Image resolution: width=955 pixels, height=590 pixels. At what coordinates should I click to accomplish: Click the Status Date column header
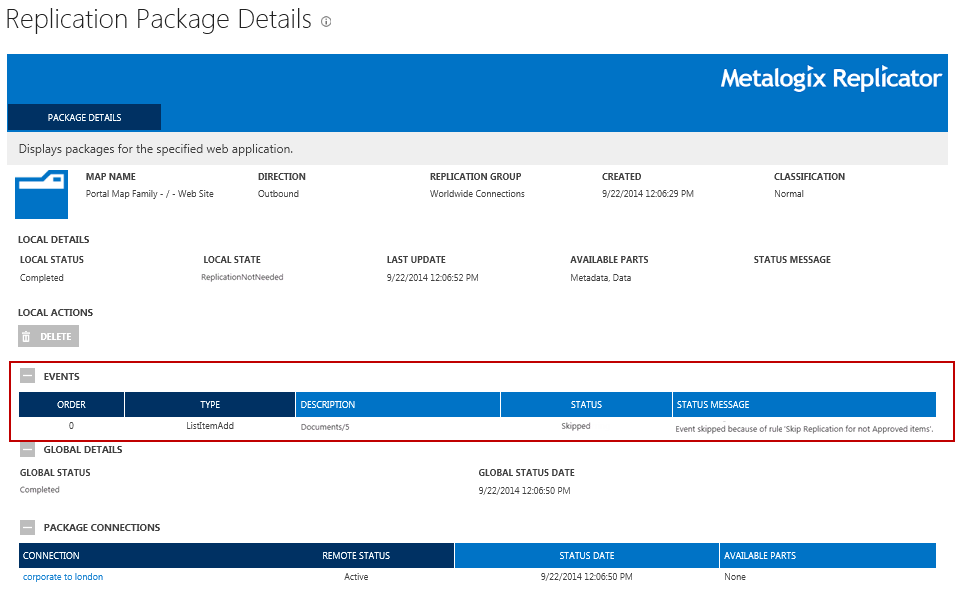[587, 556]
